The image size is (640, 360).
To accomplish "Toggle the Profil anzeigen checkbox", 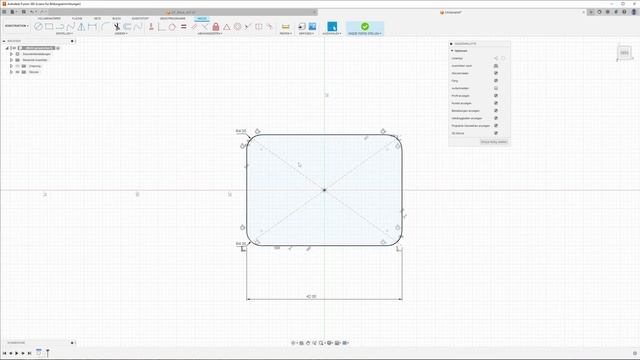I will pyautogui.click(x=496, y=96).
